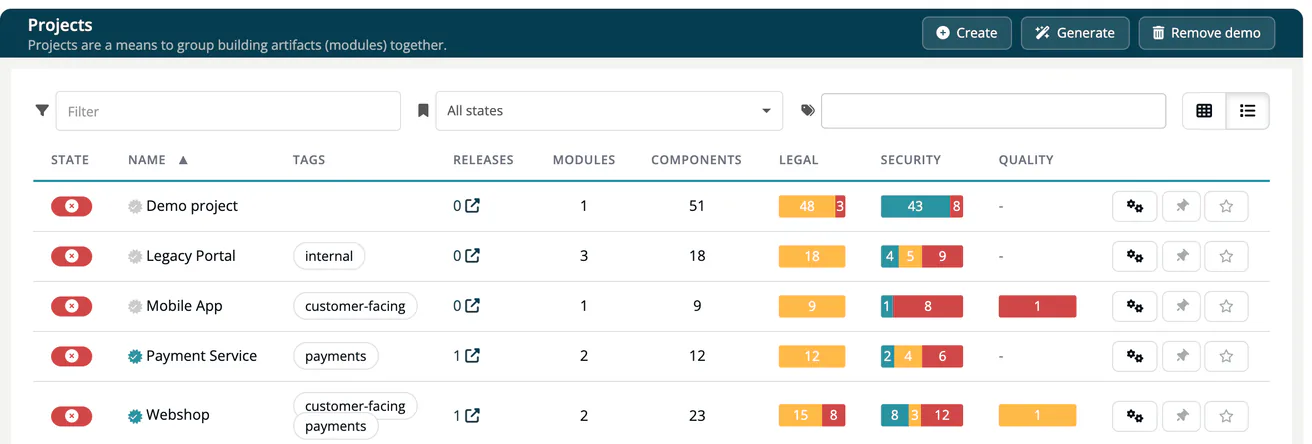Pin the Demo project

pos(1181,206)
